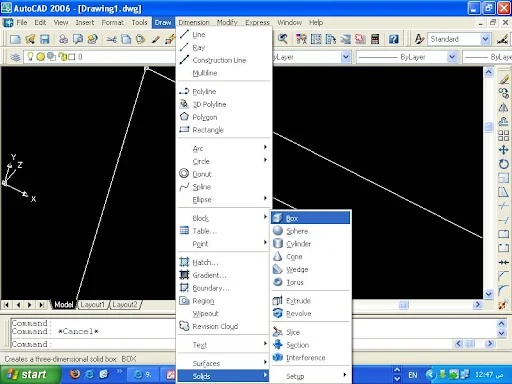Expand the Arc submenu
The height and width of the screenshot is (384, 512).
click(224, 148)
